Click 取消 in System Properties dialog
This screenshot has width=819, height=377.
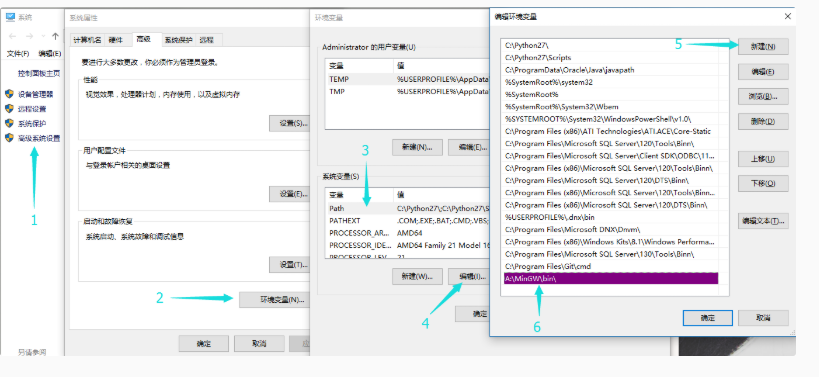point(259,344)
